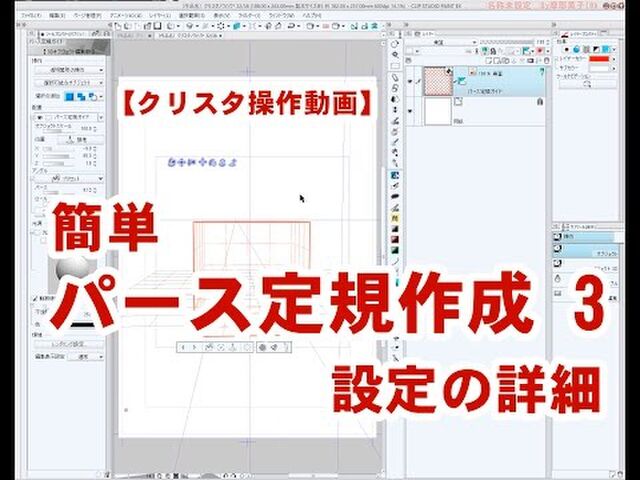Screen dimensions: 640x480
Task: Open the アニメーション menu
Action: (x=125, y=15)
